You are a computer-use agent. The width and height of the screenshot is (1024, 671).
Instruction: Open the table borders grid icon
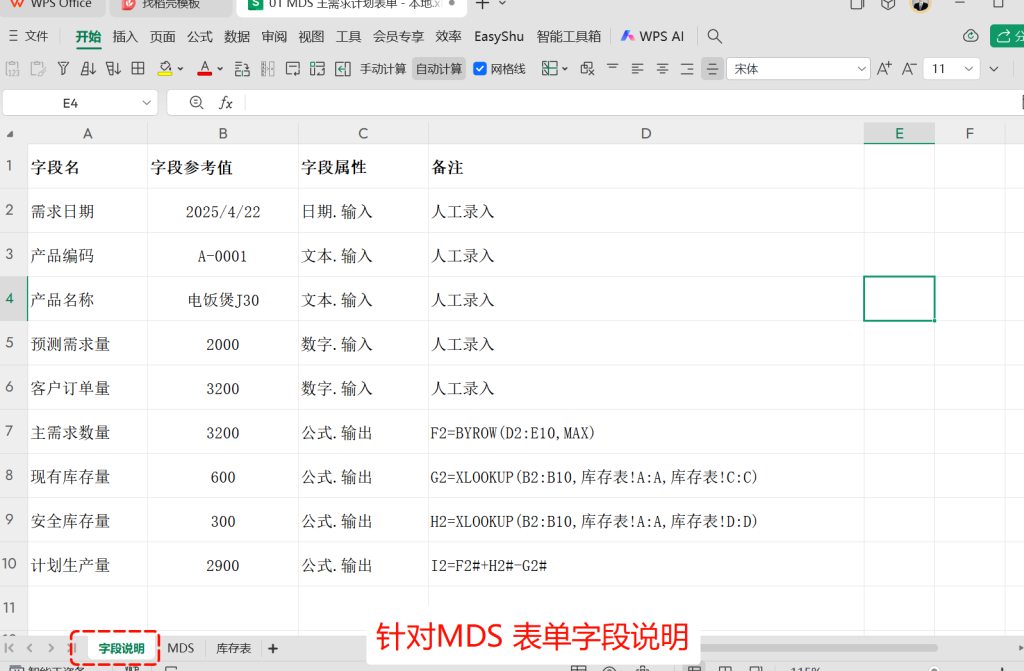click(138, 69)
